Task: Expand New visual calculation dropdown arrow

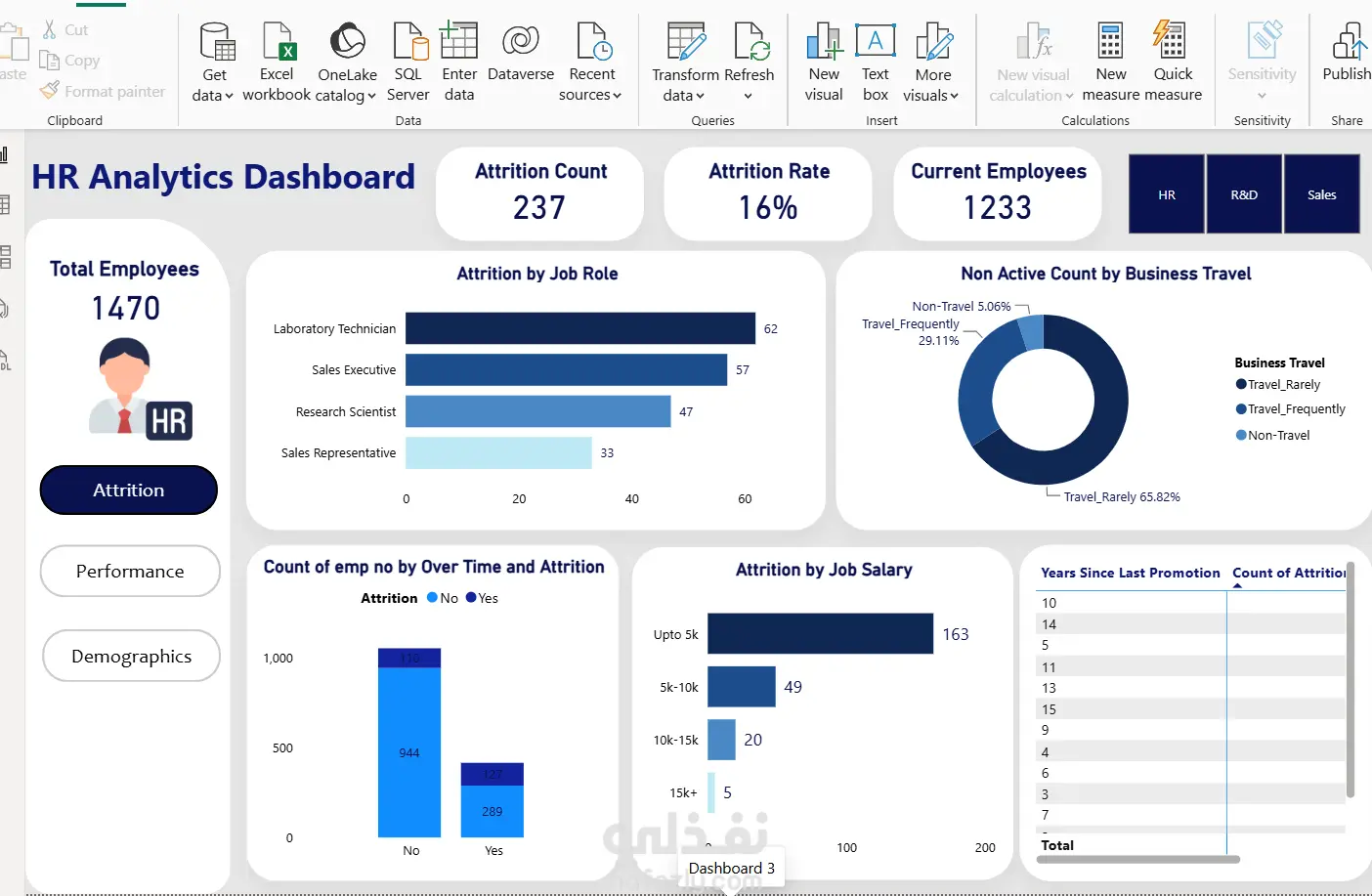Action: coord(1069,96)
